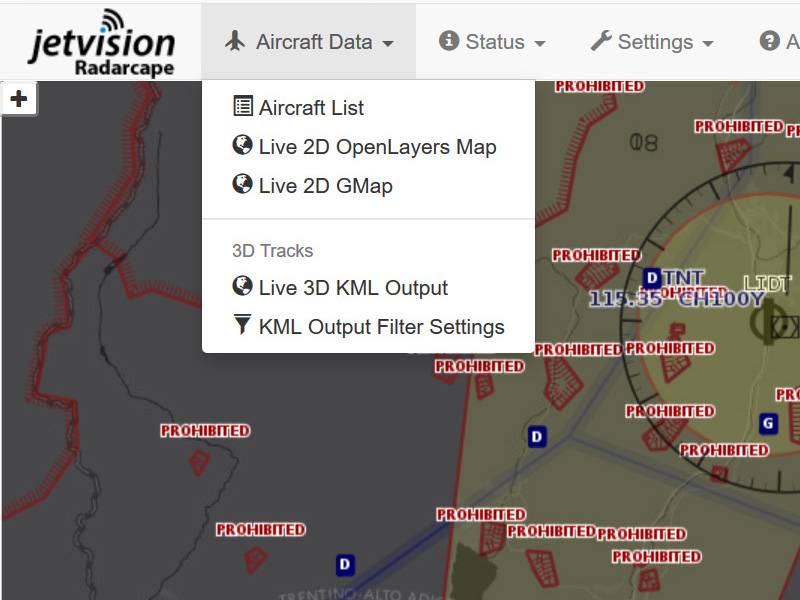
Task: Click the blue G marker on the map
Action: [768, 423]
